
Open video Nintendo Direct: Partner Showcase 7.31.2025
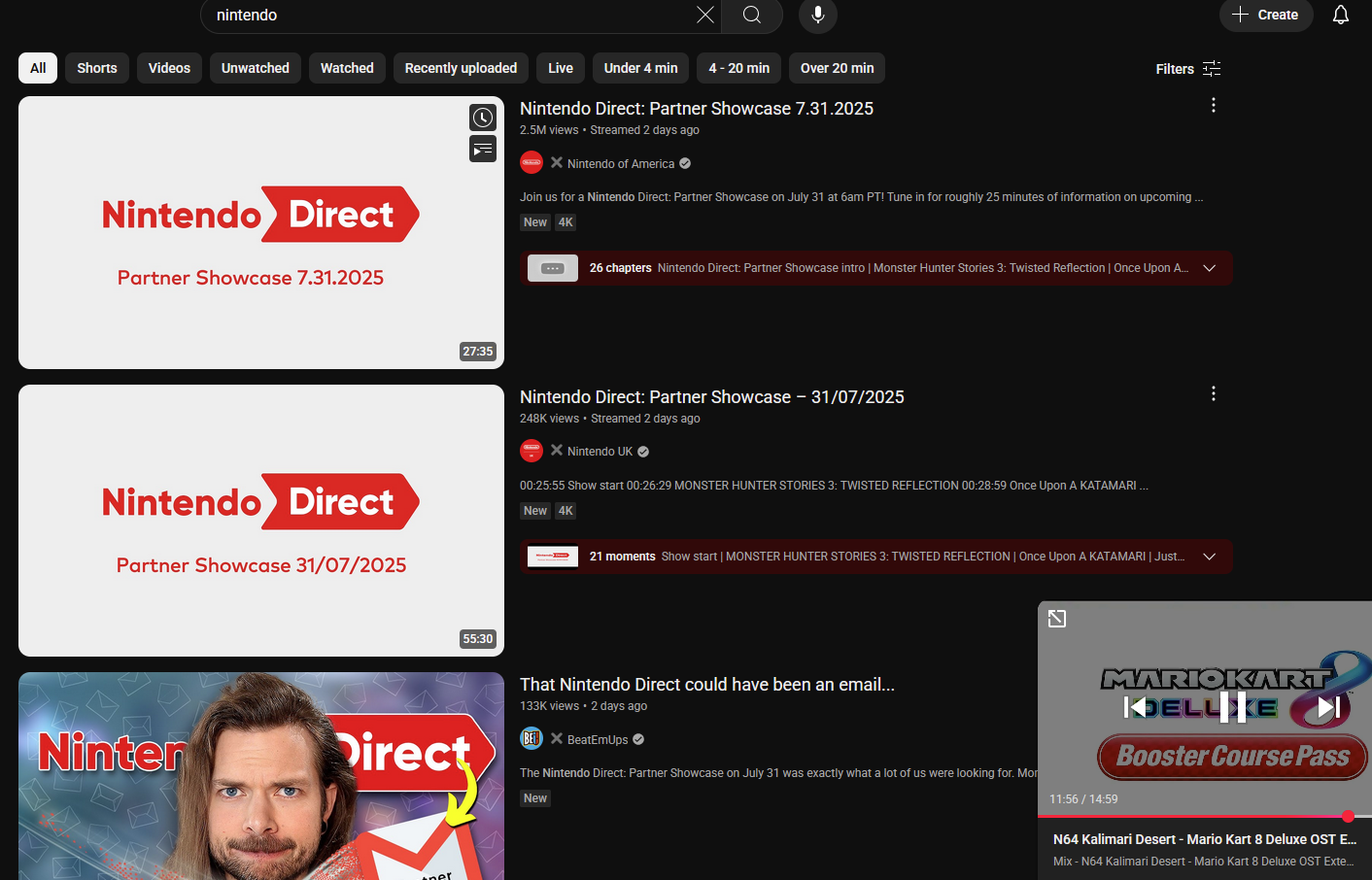click(x=697, y=109)
